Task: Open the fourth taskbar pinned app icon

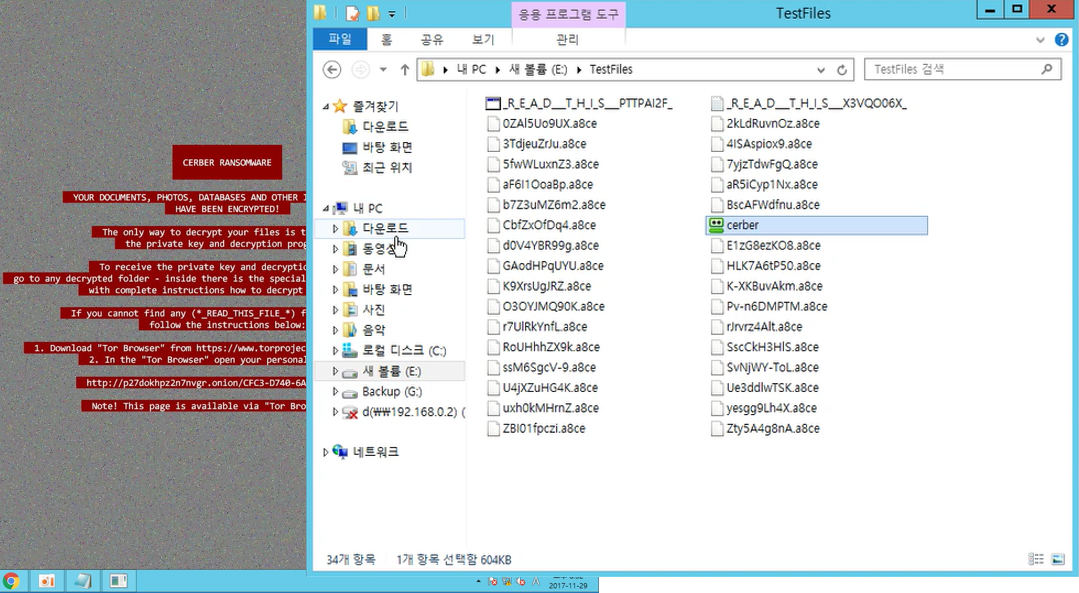Action: (x=119, y=581)
